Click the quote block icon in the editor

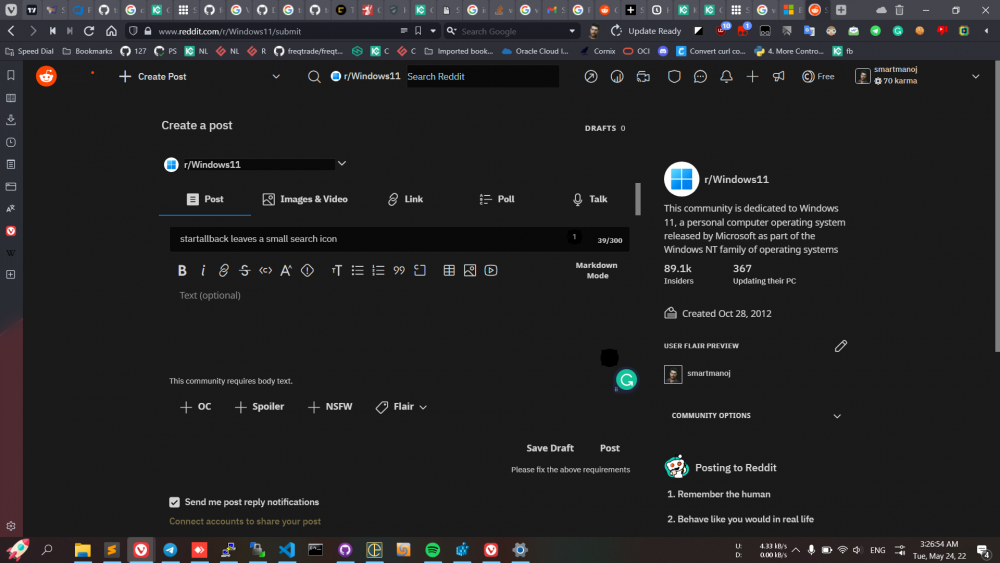[399, 270]
